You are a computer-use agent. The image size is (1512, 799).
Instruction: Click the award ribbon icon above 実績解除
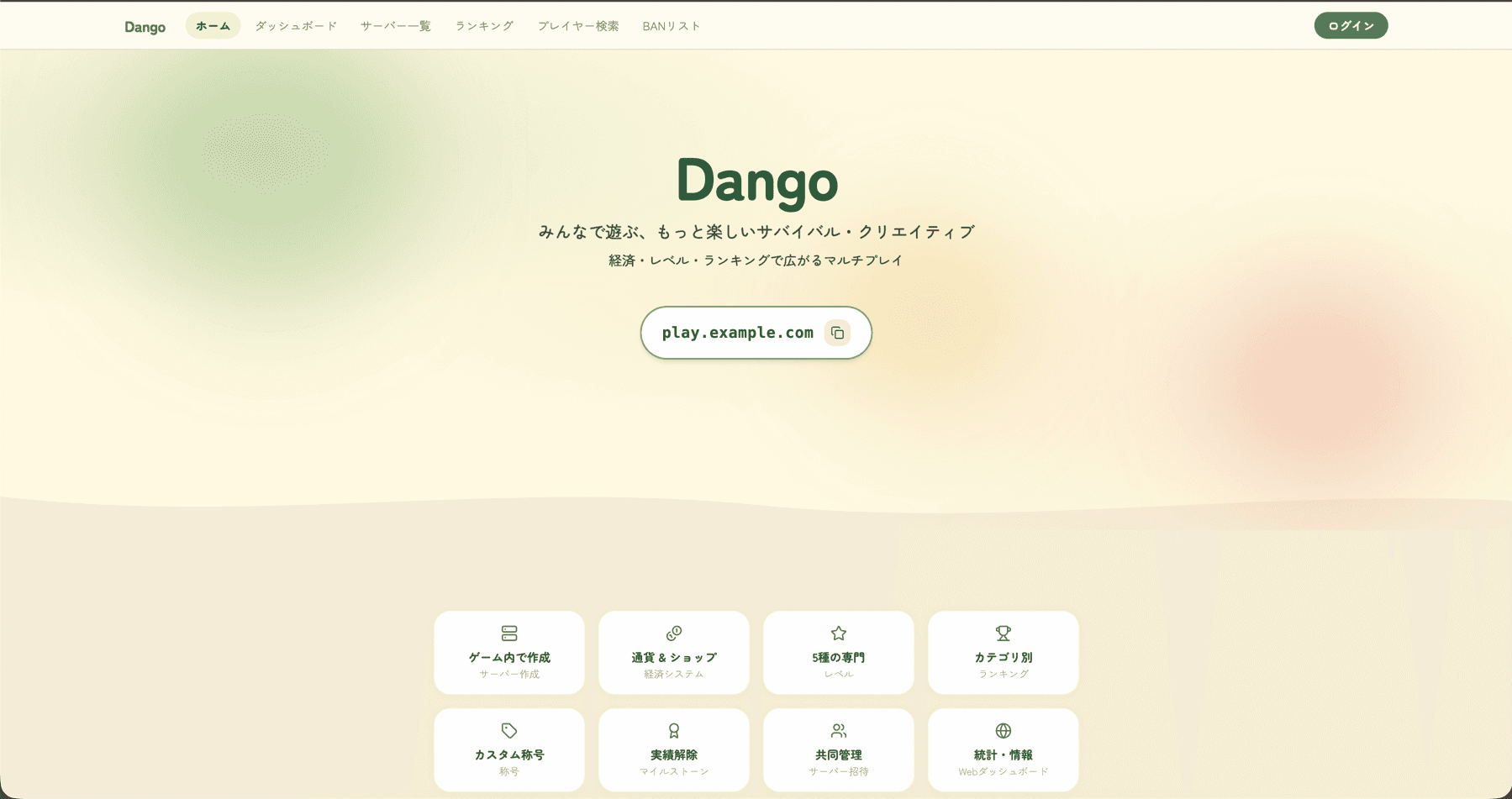click(x=674, y=731)
